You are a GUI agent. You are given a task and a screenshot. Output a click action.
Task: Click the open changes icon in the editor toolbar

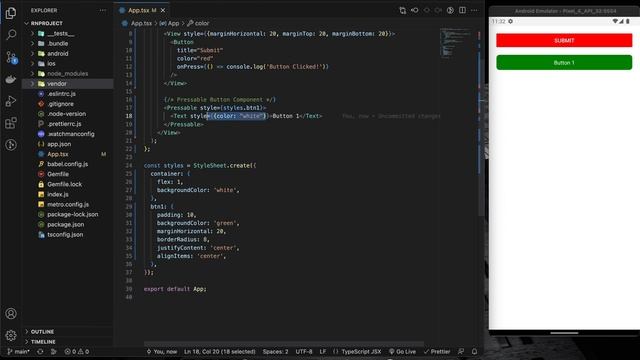pyautogui.click(x=402, y=10)
